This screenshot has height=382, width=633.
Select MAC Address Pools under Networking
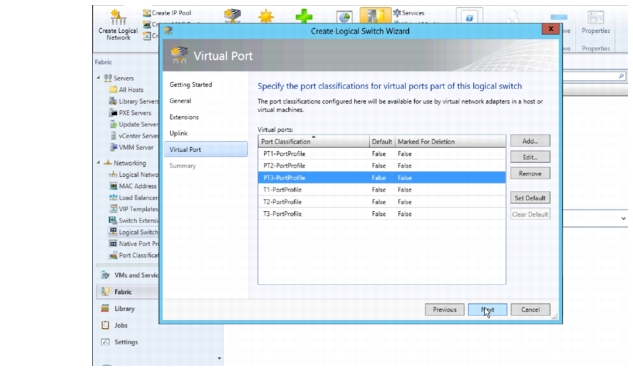pos(134,186)
